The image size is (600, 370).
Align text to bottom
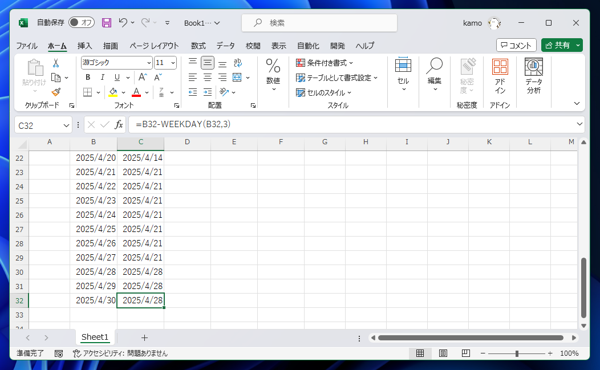(222, 63)
